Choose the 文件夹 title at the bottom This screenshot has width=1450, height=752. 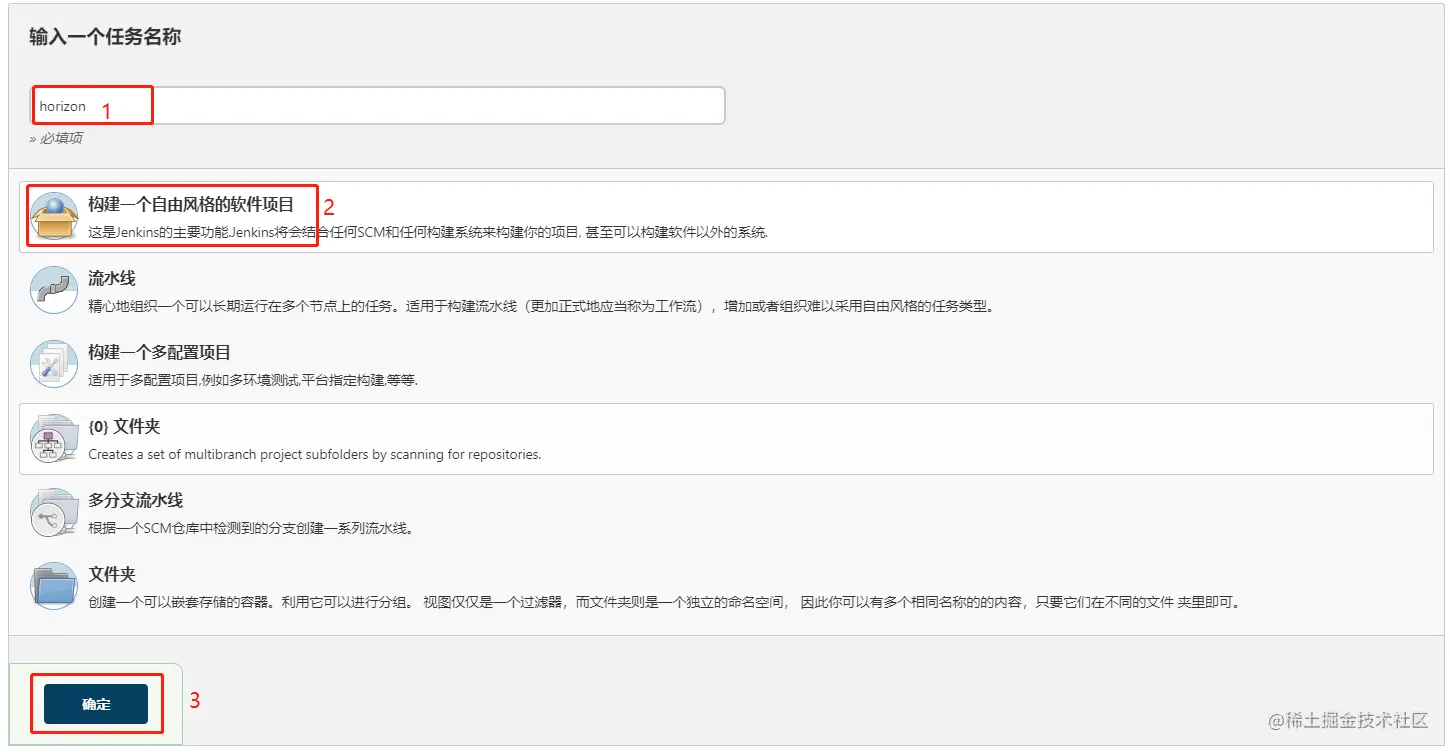tap(112, 574)
